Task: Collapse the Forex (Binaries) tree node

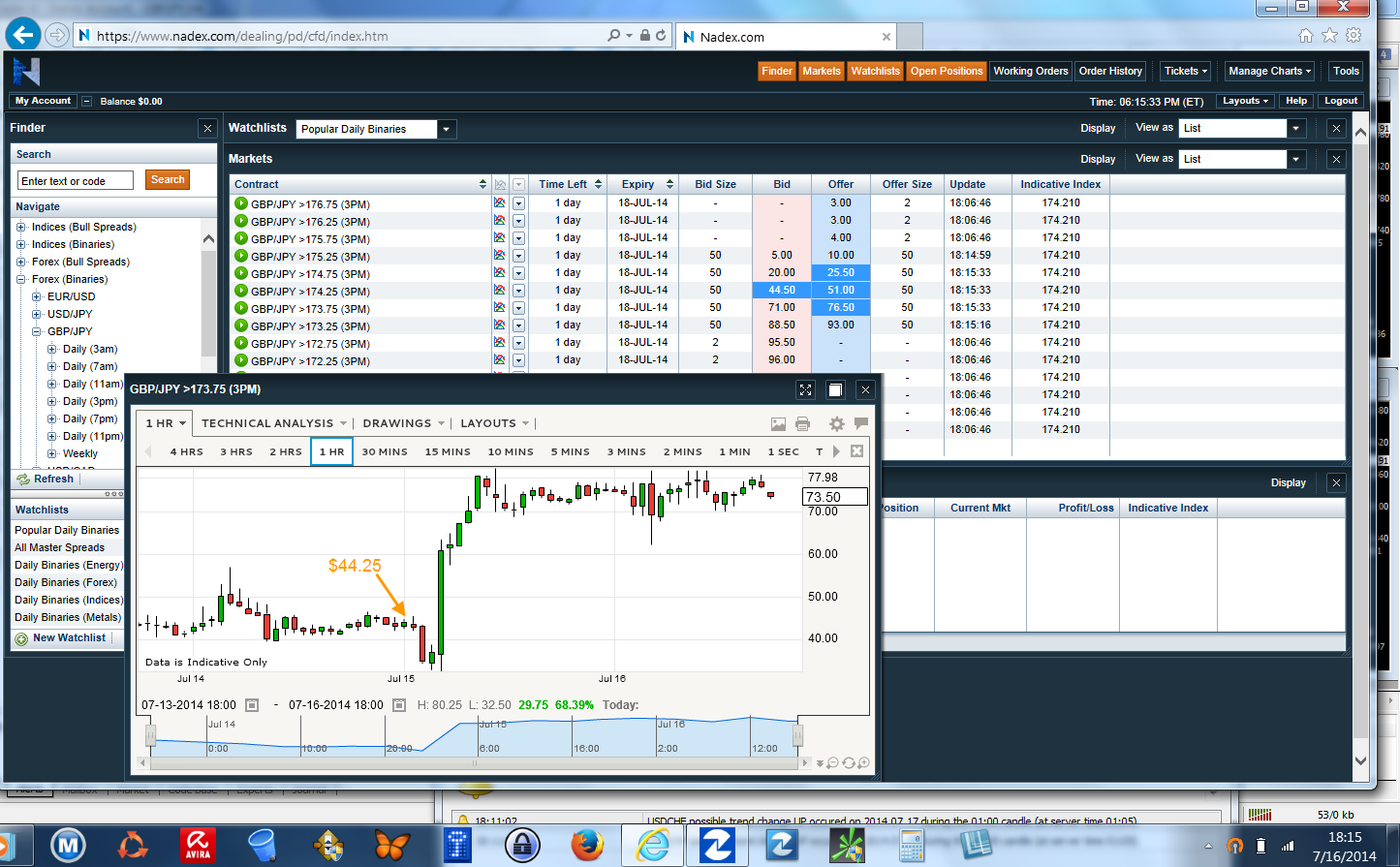Action: tap(21, 280)
